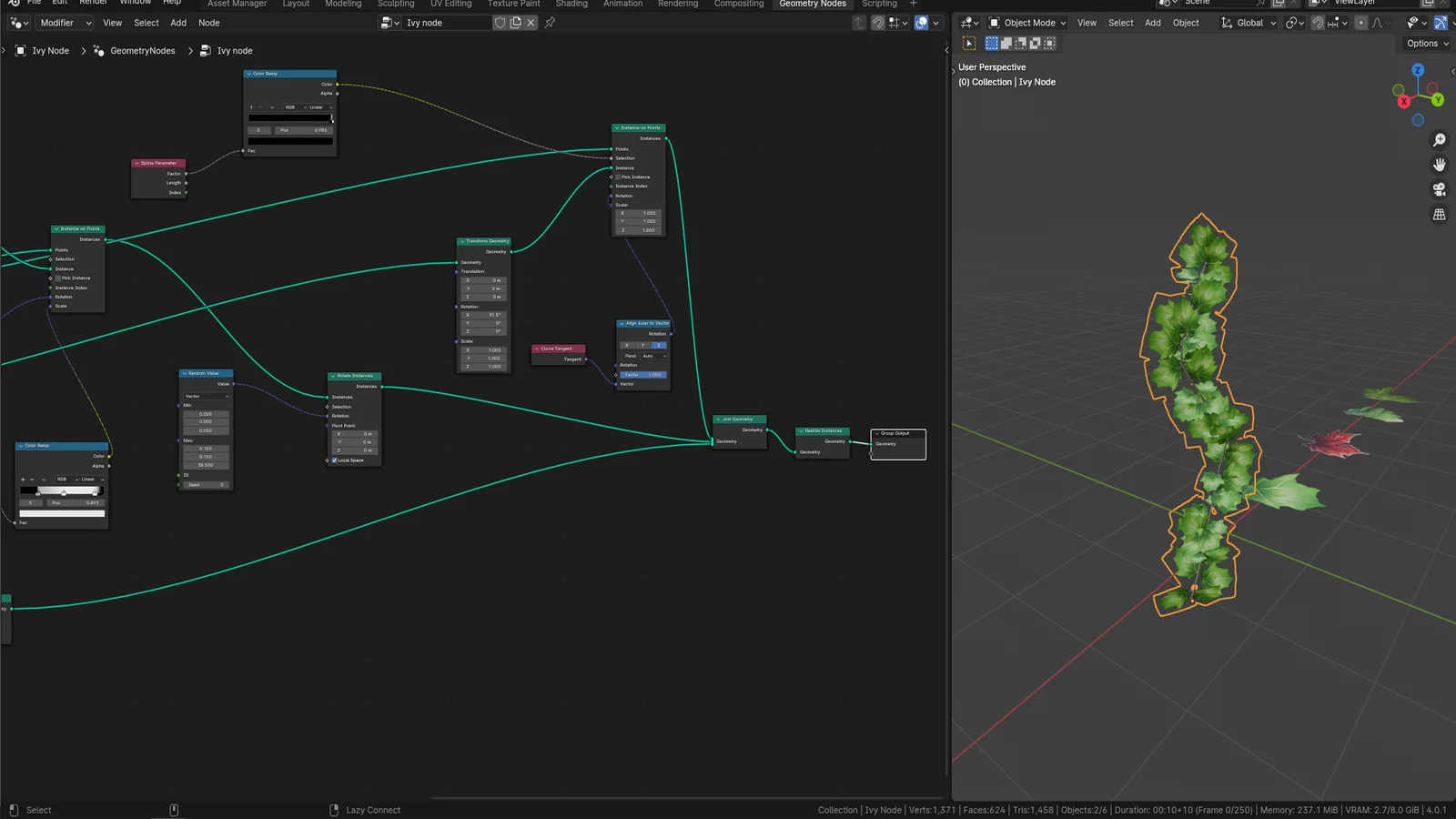Image resolution: width=1456 pixels, height=819 pixels.
Task: Open the Object Mode dropdown
Action: [1026, 23]
